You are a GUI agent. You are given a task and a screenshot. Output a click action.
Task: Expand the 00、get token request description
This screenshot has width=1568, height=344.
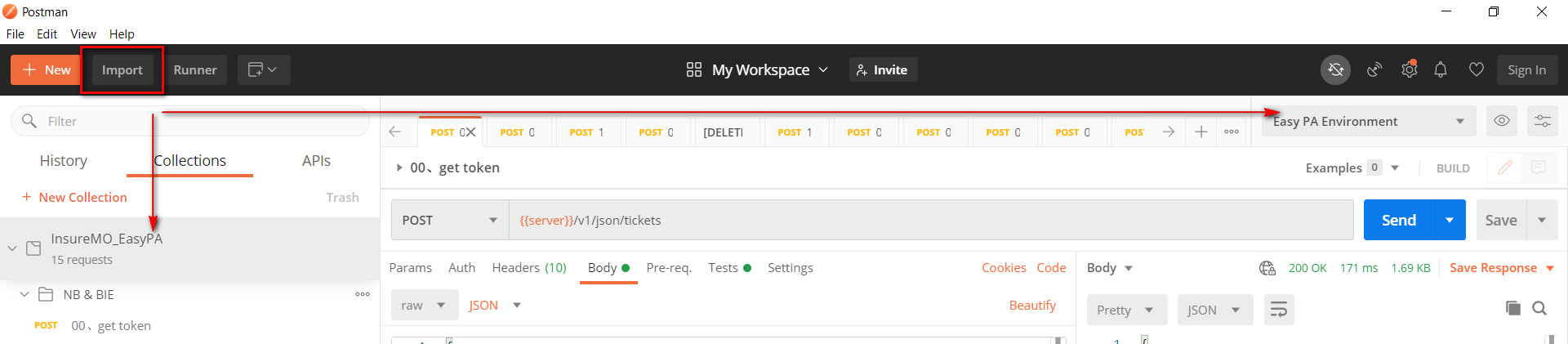(x=399, y=168)
